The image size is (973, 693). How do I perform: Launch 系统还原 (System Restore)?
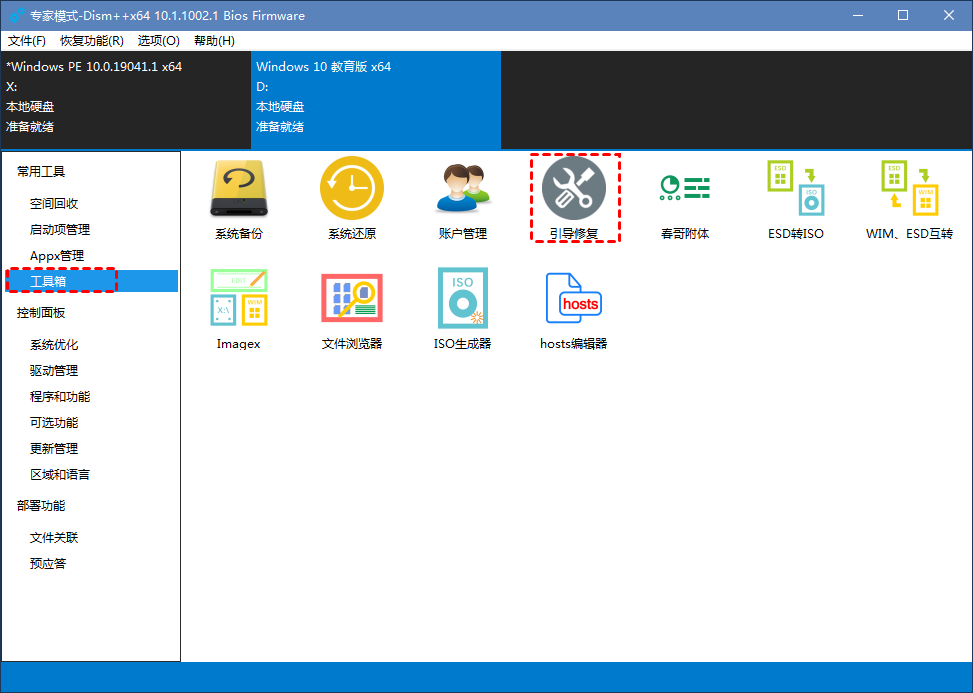tap(351, 197)
